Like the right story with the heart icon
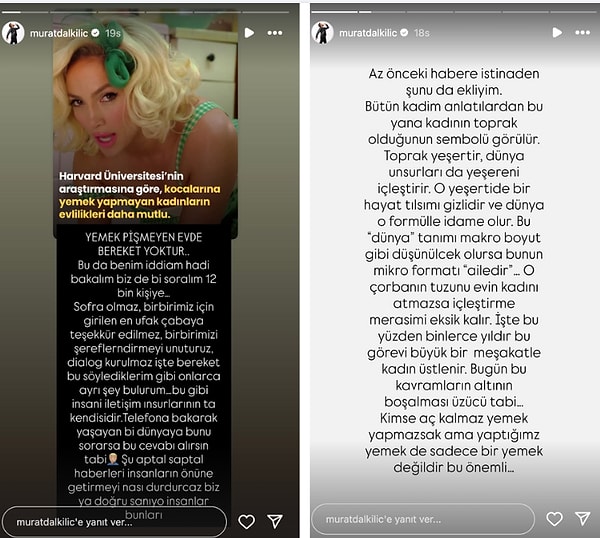The height and width of the screenshot is (538, 600). [x=554, y=519]
